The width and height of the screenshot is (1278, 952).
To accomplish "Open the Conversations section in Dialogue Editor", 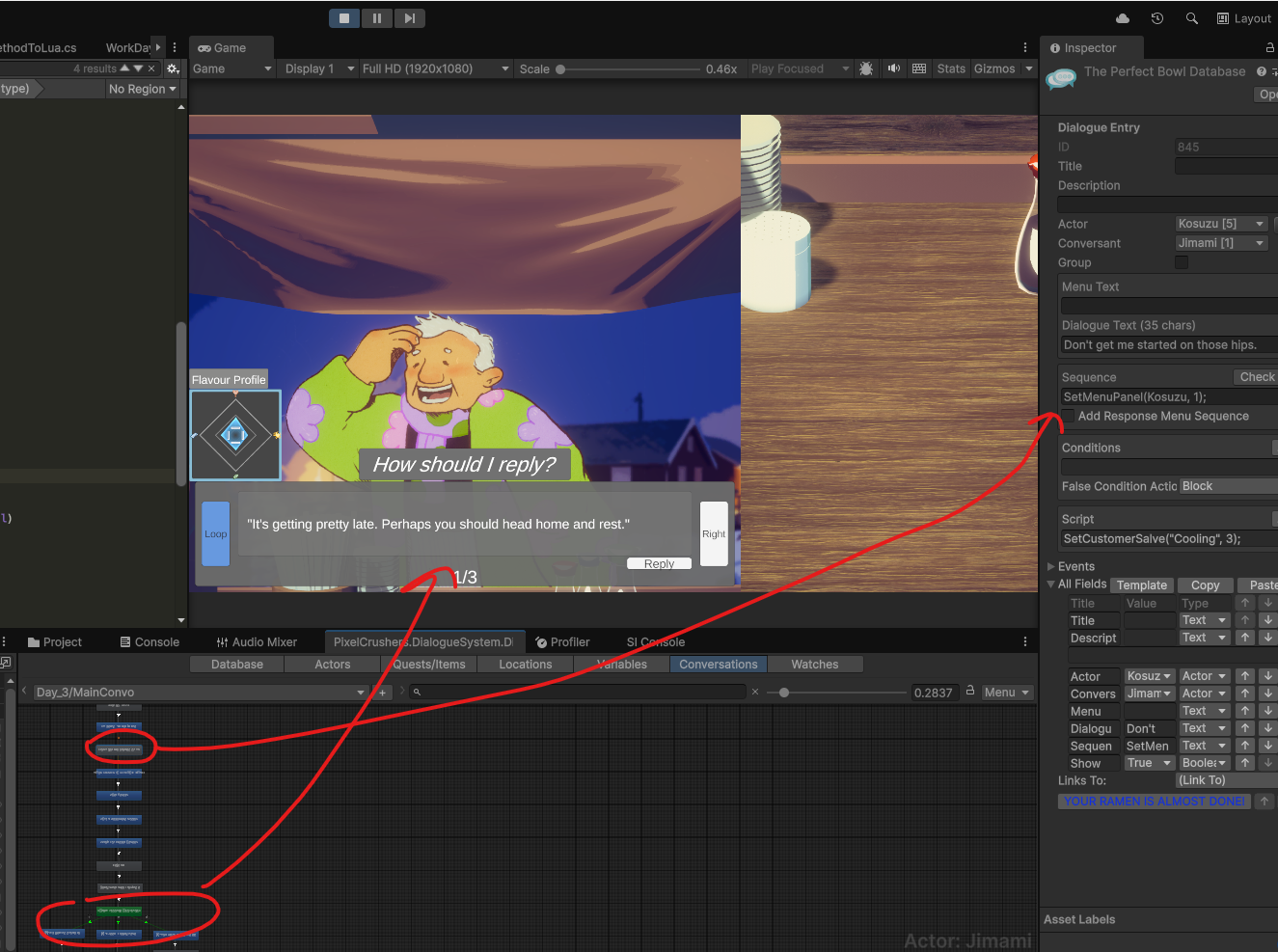I will click(719, 665).
